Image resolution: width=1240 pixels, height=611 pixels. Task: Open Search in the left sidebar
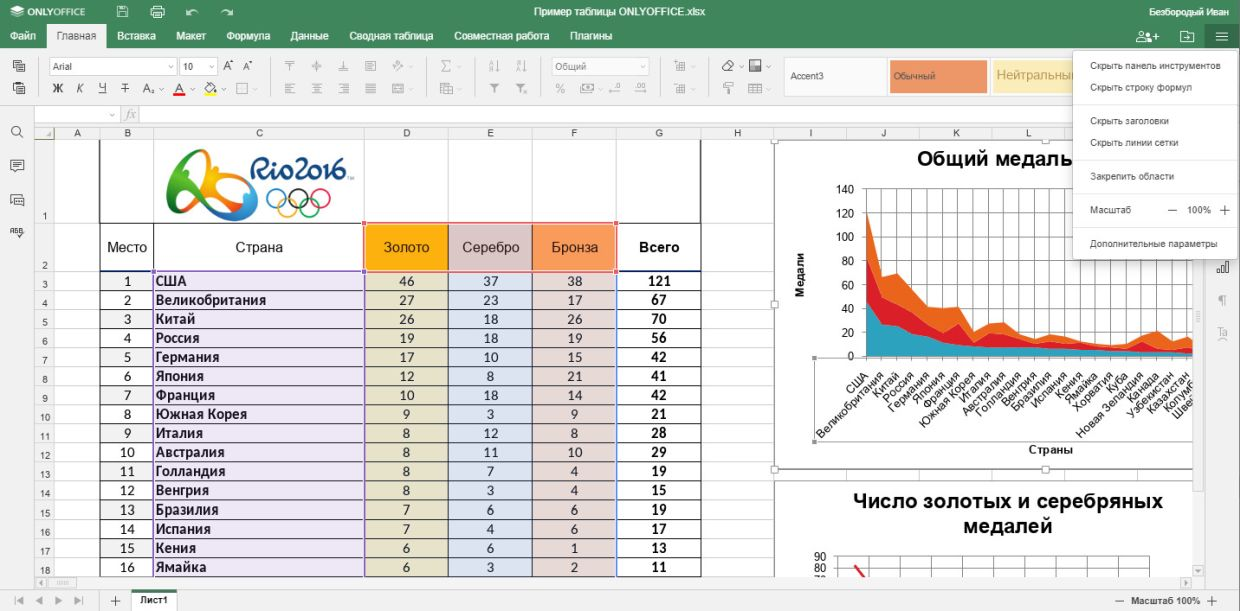click(x=17, y=132)
